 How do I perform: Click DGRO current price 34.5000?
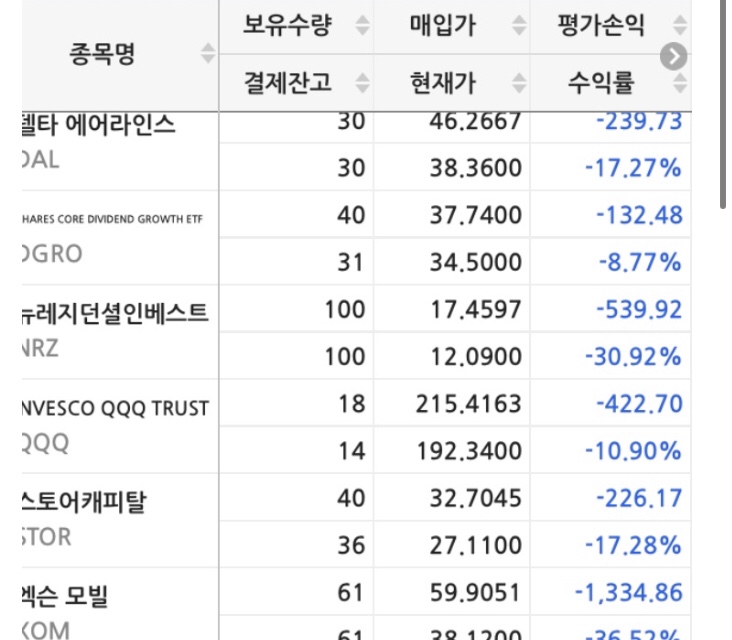click(475, 262)
